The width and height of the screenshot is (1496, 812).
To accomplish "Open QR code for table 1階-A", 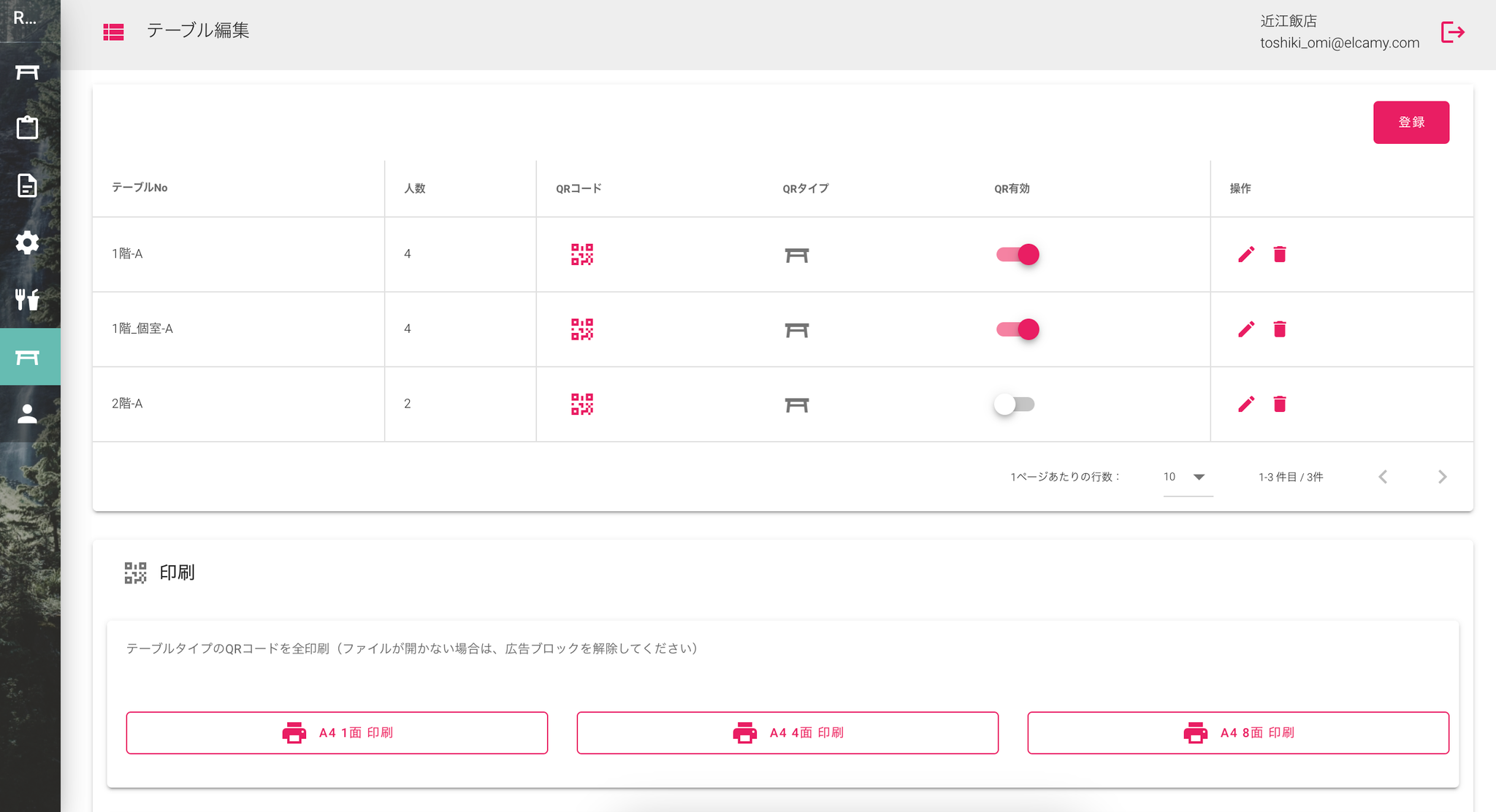I will point(581,254).
